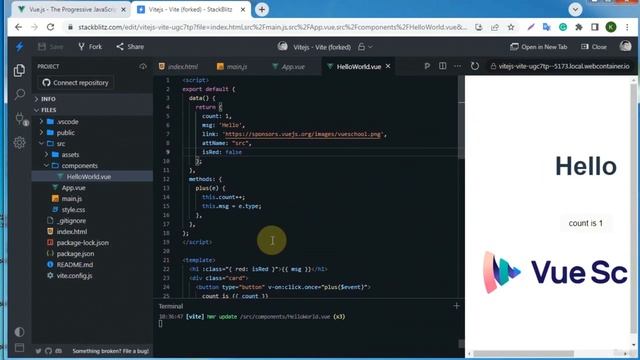Switch to Vue.js browser tab
This screenshot has height=360, width=640.
71,9
